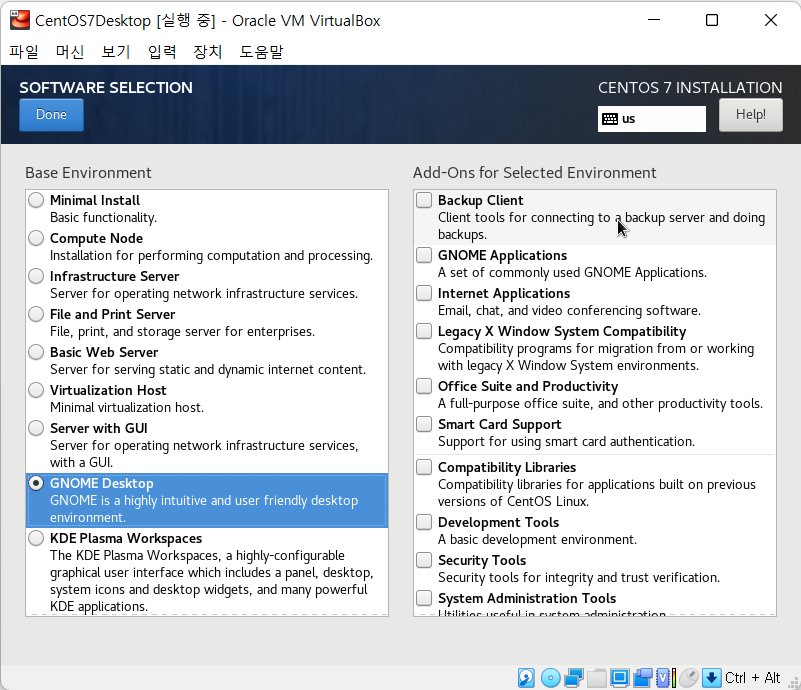
Task: Select the Compute Node radio button
Action: 36,238
